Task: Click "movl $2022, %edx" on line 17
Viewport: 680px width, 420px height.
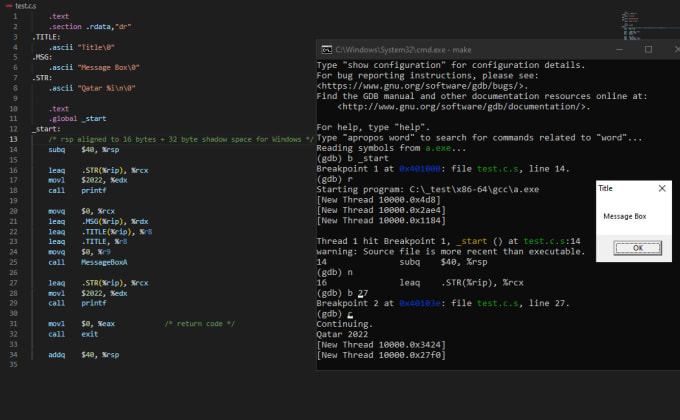Action: [88, 180]
